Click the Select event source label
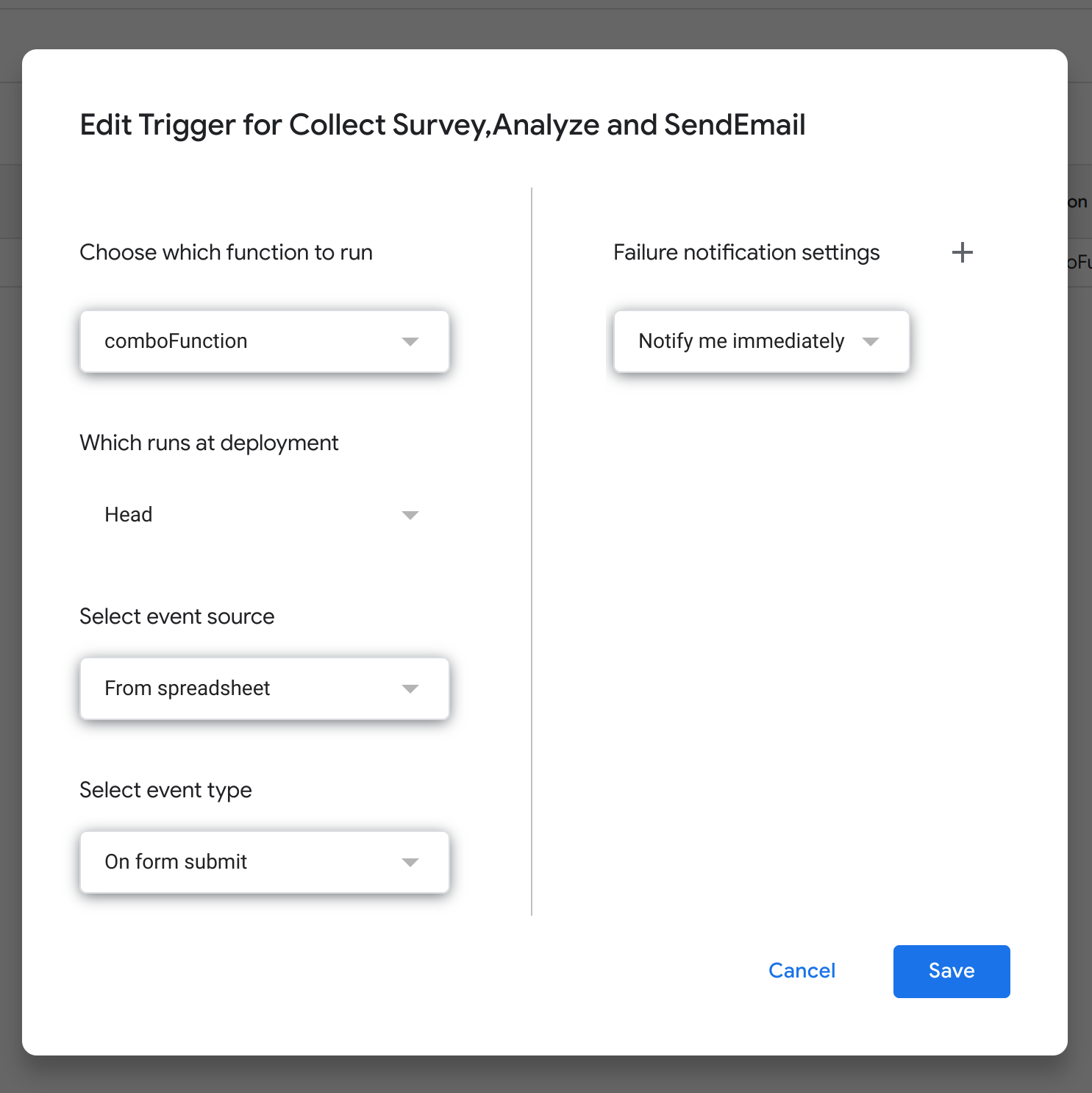This screenshot has height=1093, width=1092. (x=176, y=616)
